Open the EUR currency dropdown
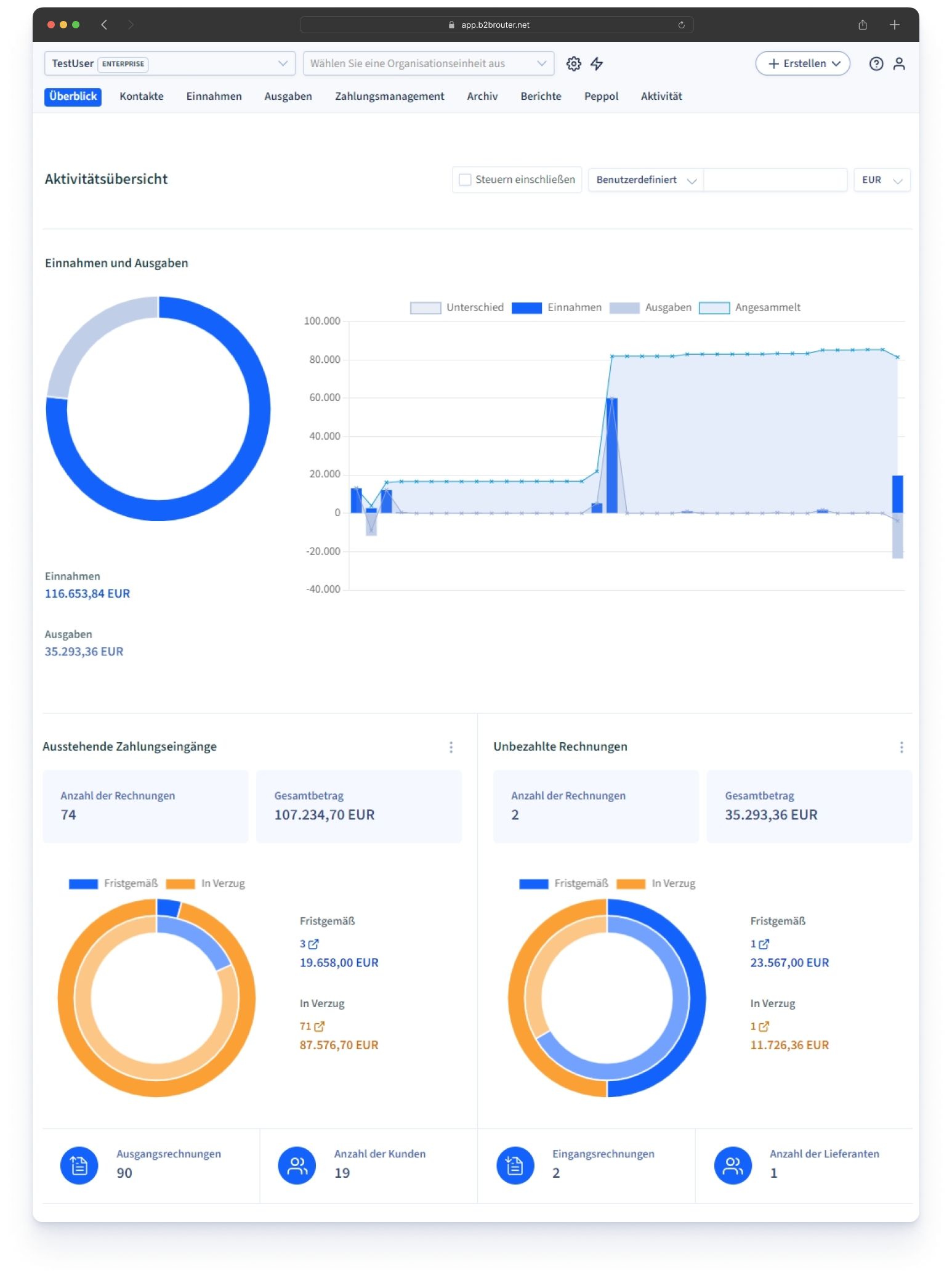The width and height of the screenshot is (952, 1280). (882, 180)
